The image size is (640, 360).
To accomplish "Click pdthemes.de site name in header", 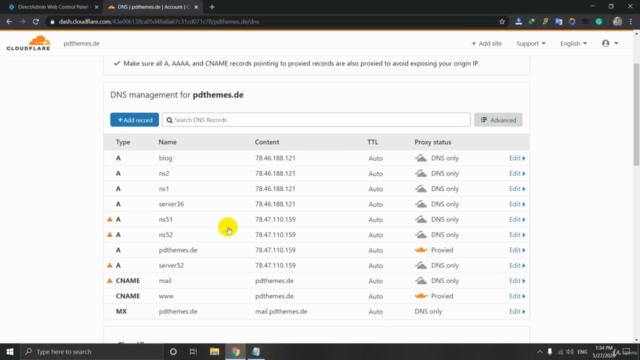I will click(x=82, y=43).
